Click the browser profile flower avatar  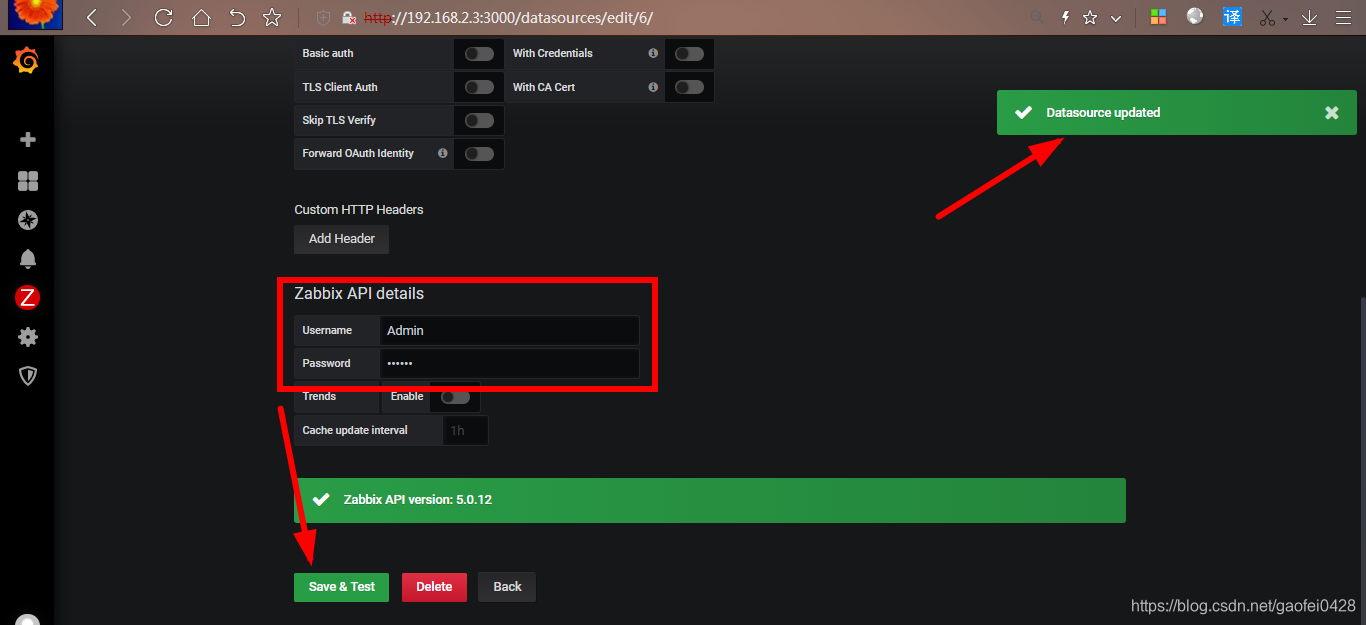(x=35, y=14)
